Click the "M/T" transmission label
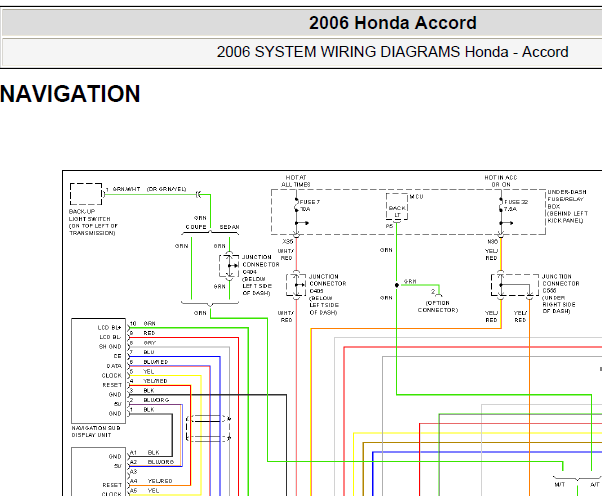602x496 pixels. 560,484
